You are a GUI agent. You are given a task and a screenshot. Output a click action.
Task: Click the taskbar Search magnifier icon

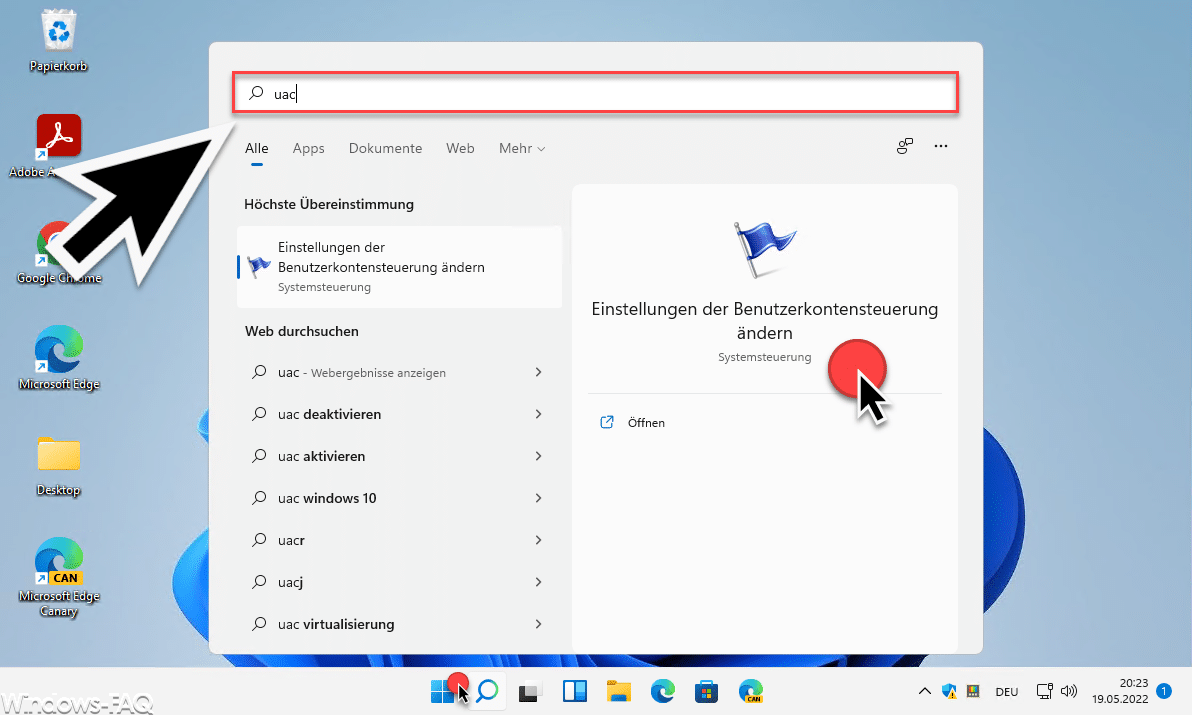pyautogui.click(x=487, y=691)
